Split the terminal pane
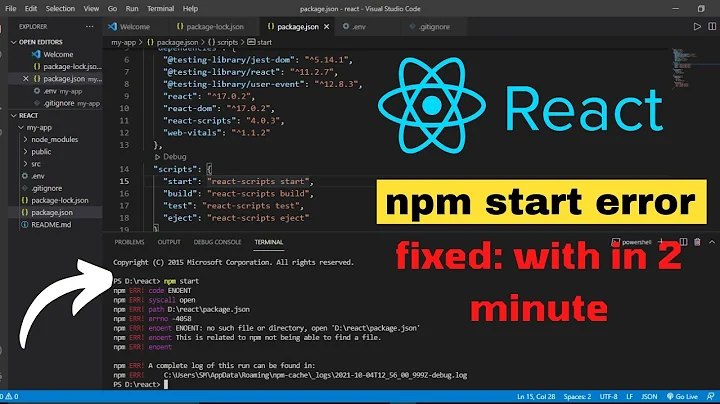This screenshot has width=720, height=404. click(683, 242)
